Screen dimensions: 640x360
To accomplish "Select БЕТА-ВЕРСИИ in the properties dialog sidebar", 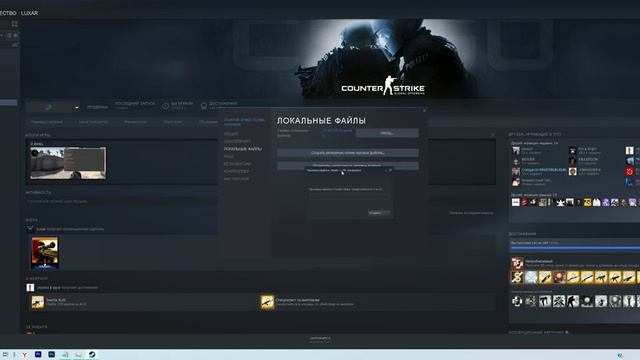I will (237, 164).
